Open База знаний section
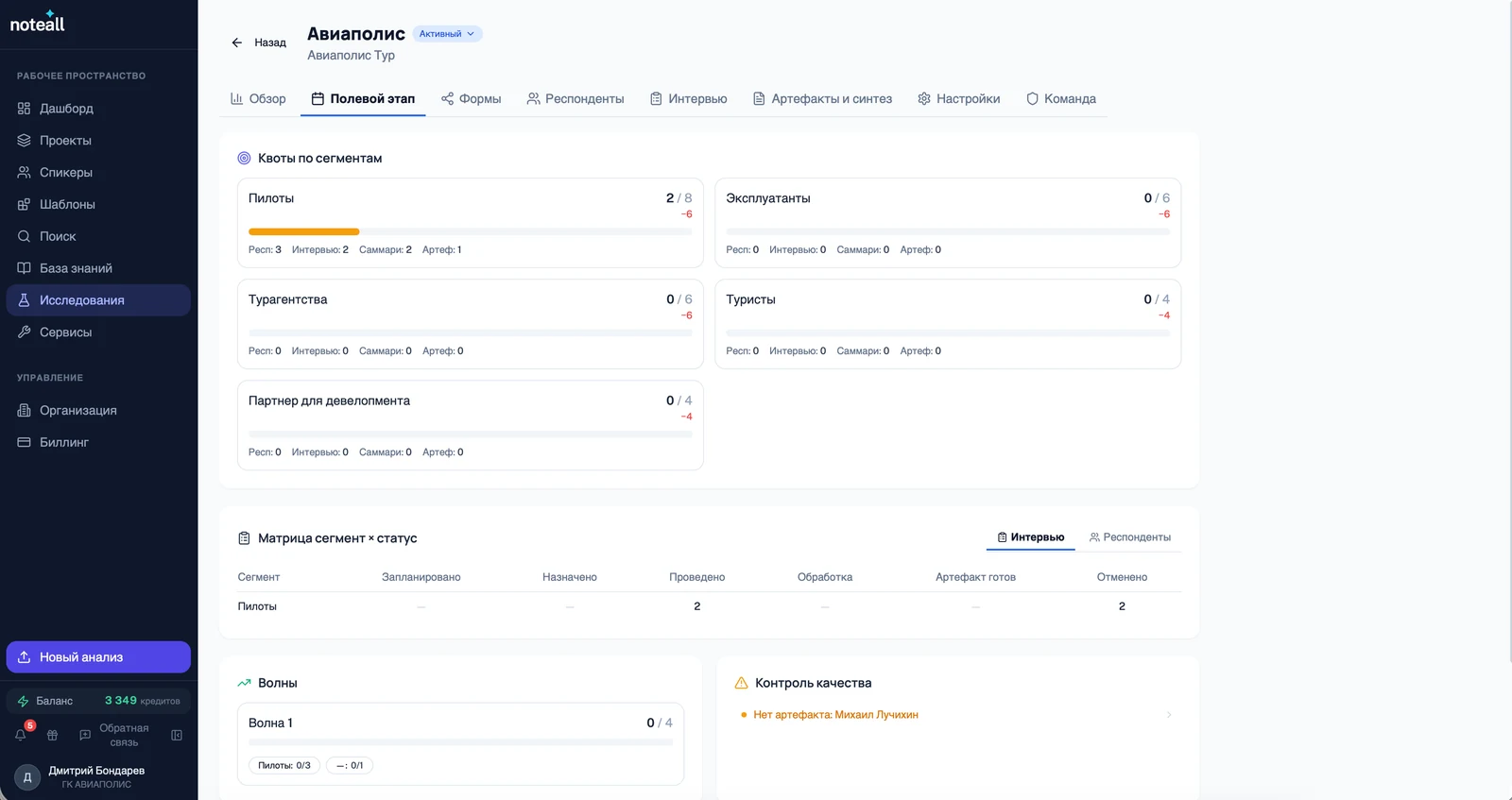This screenshot has height=800, width=1512. (98, 269)
